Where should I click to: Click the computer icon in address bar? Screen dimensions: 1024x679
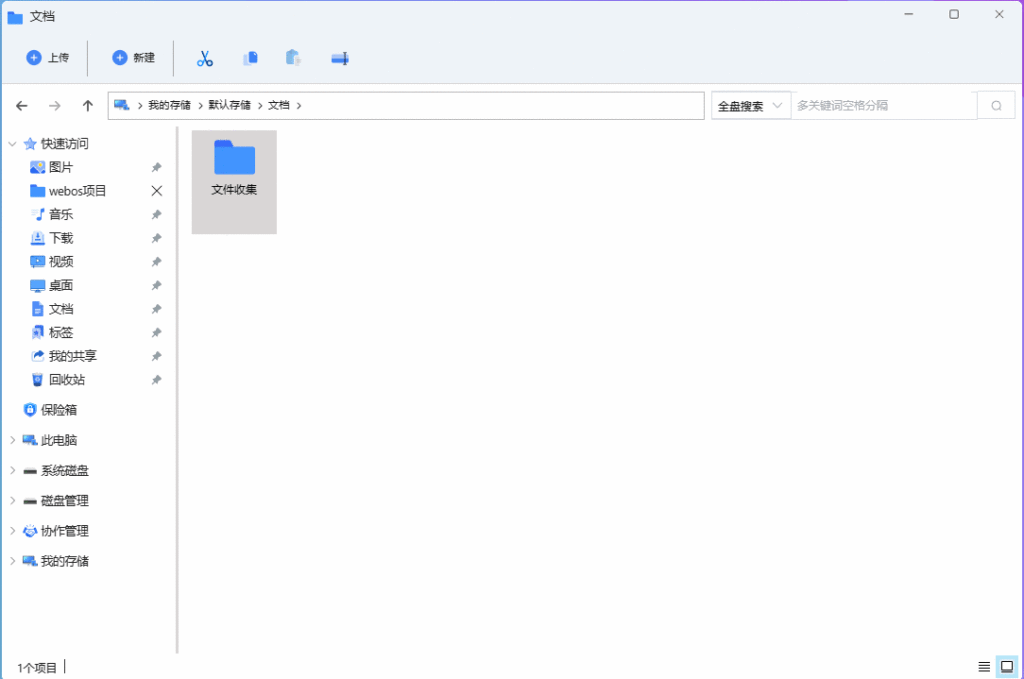coord(121,105)
